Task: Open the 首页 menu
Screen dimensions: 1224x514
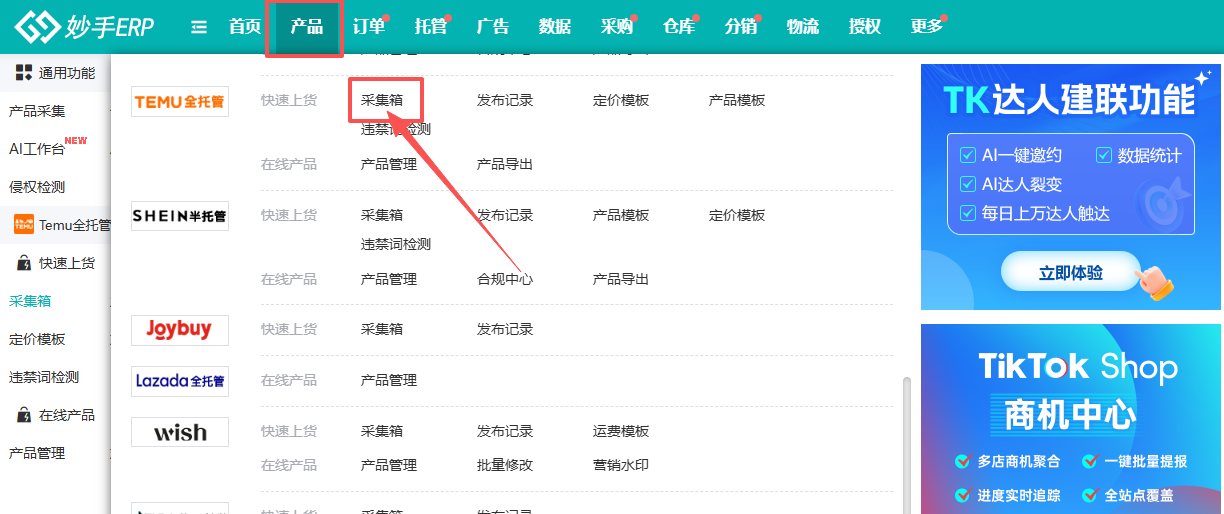Action: (245, 27)
